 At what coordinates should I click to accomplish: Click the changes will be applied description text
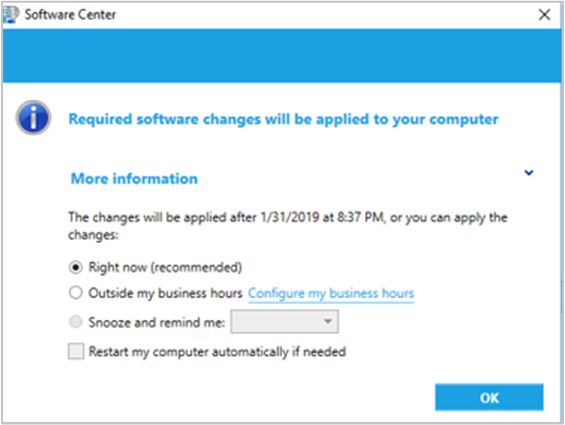coord(288,226)
